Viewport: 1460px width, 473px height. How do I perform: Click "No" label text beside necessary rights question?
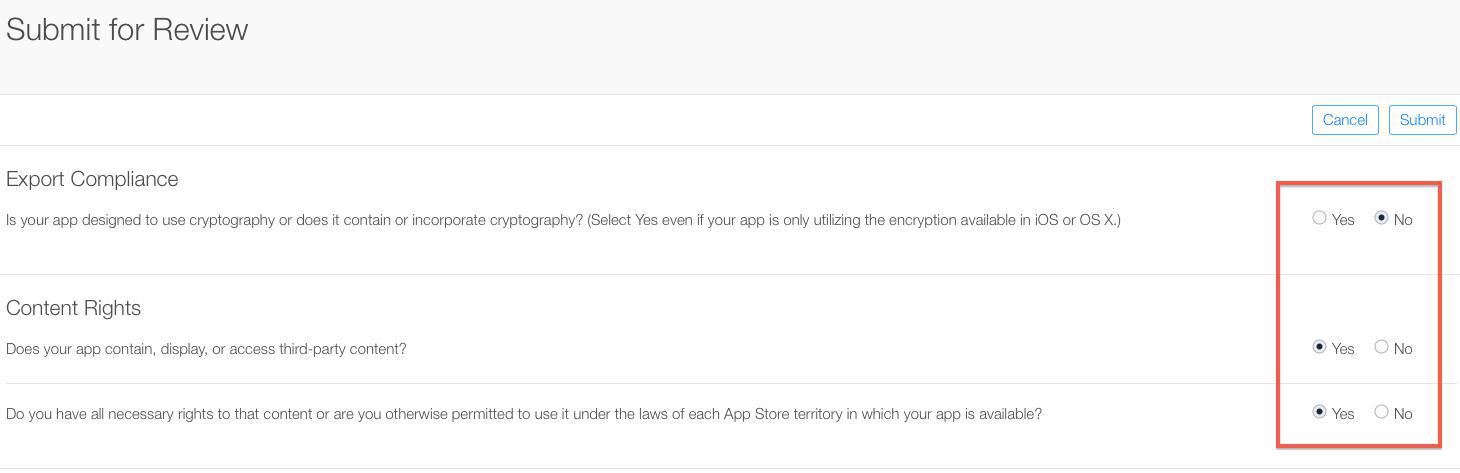pyautogui.click(x=1403, y=414)
